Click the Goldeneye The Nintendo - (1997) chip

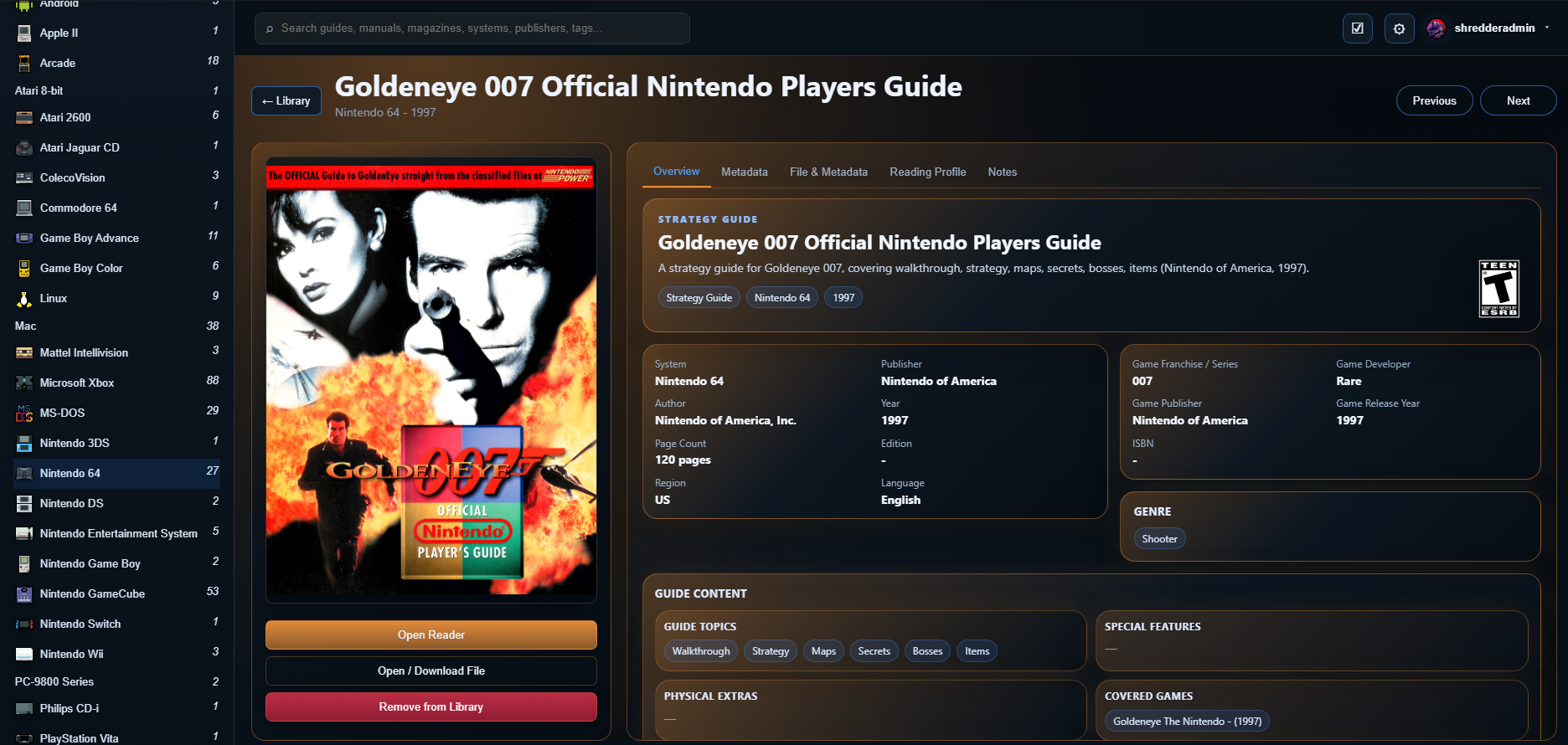pos(1187,721)
